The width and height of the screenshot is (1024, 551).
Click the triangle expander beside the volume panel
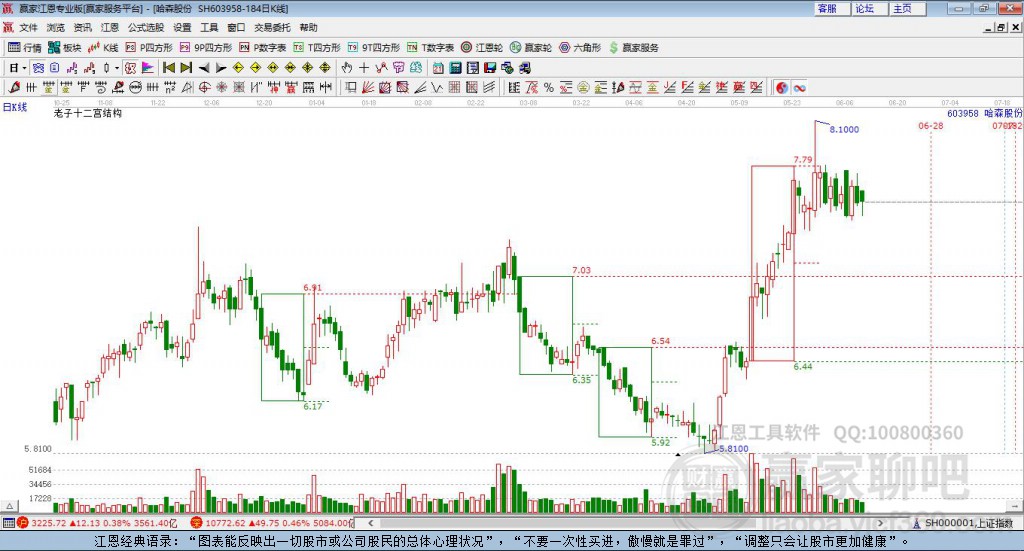pos(9,506)
